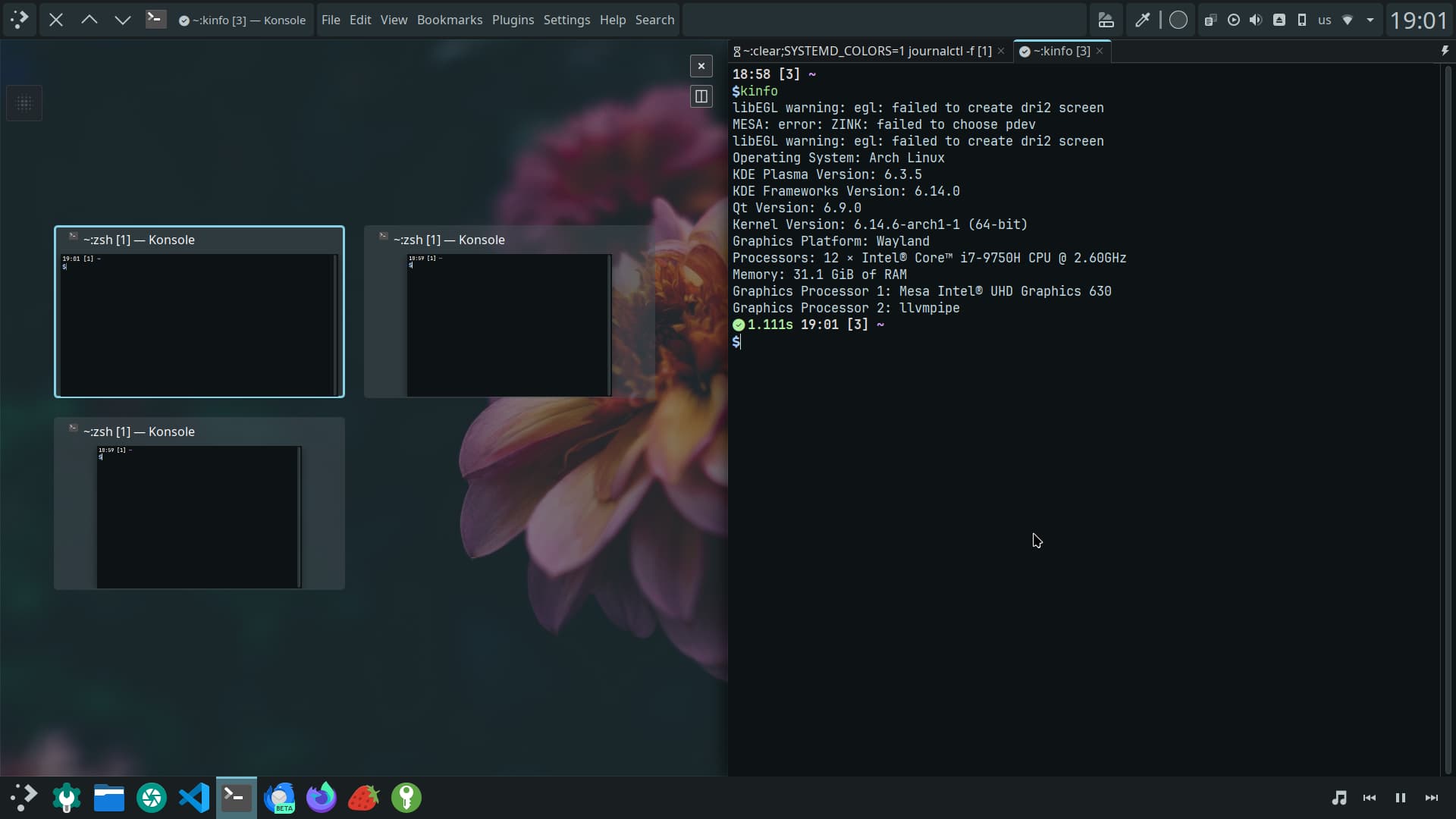The image size is (1456, 819).
Task: Open removable devices eject tray icon
Action: [1279, 20]
